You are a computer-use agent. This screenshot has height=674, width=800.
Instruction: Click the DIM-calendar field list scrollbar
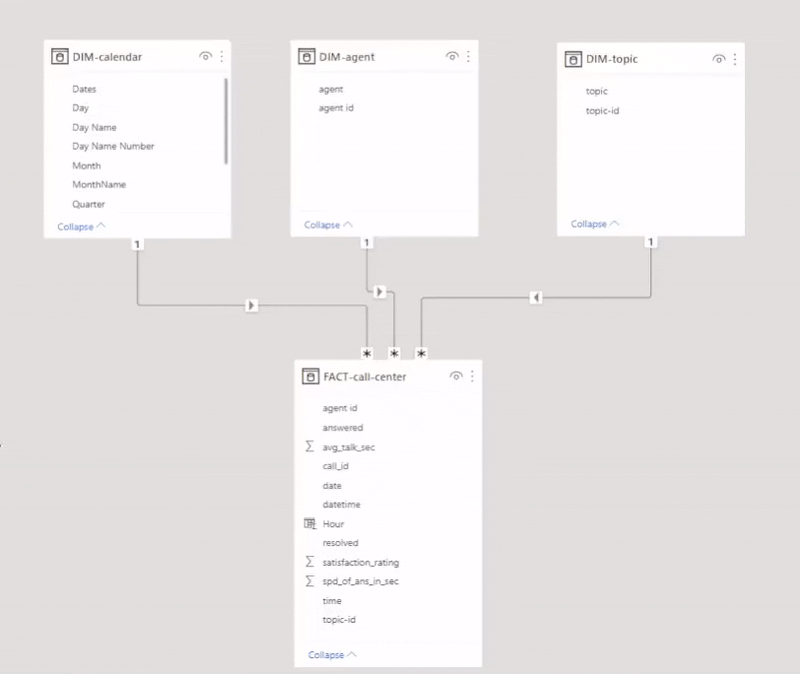226,121
